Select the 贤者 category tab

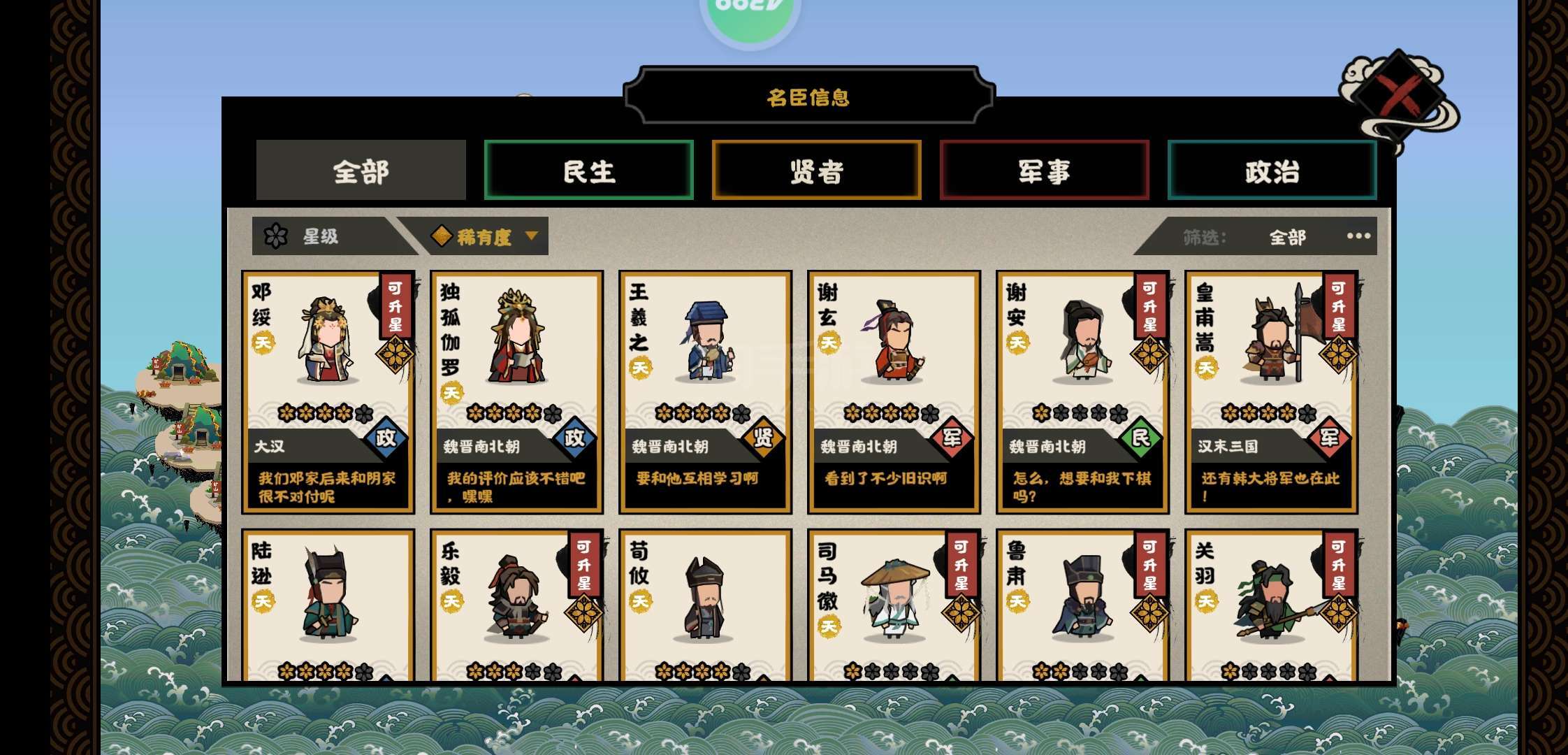(x=817, y=171)
